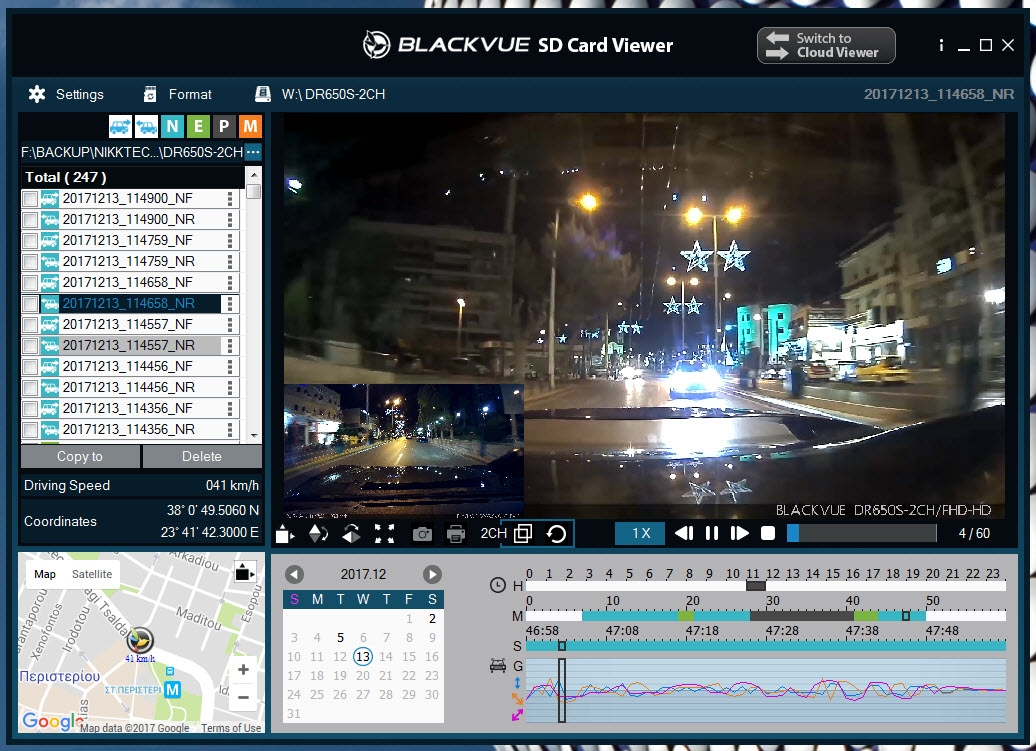This screenshot has width=1036, height=751.
Task: Open options menu for 20171213_114900_NR
Action: (230, 219)
